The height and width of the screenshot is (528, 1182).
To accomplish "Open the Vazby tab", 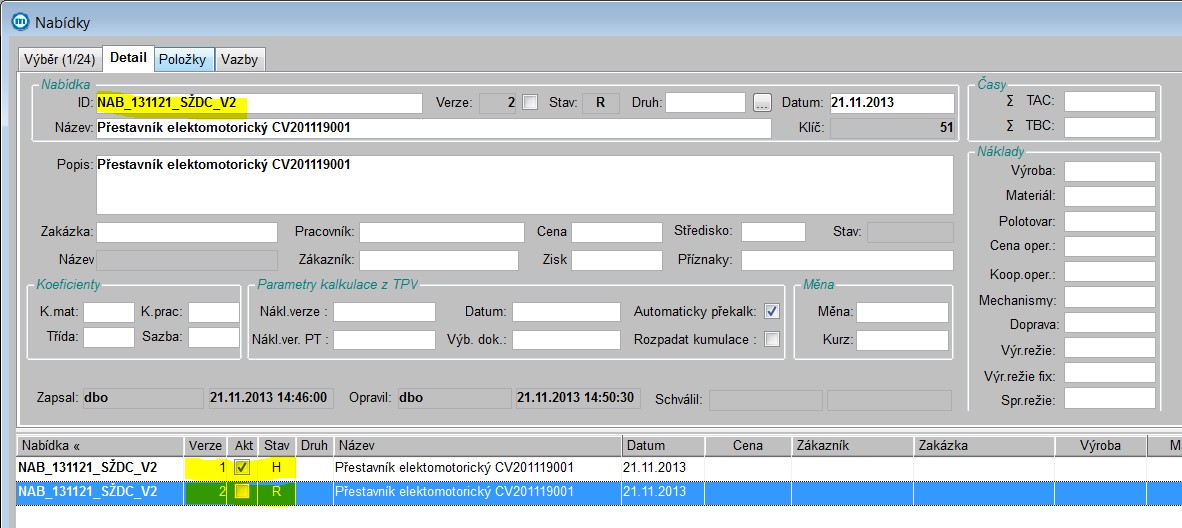I will pyautogui.click(x=239, y=59).
